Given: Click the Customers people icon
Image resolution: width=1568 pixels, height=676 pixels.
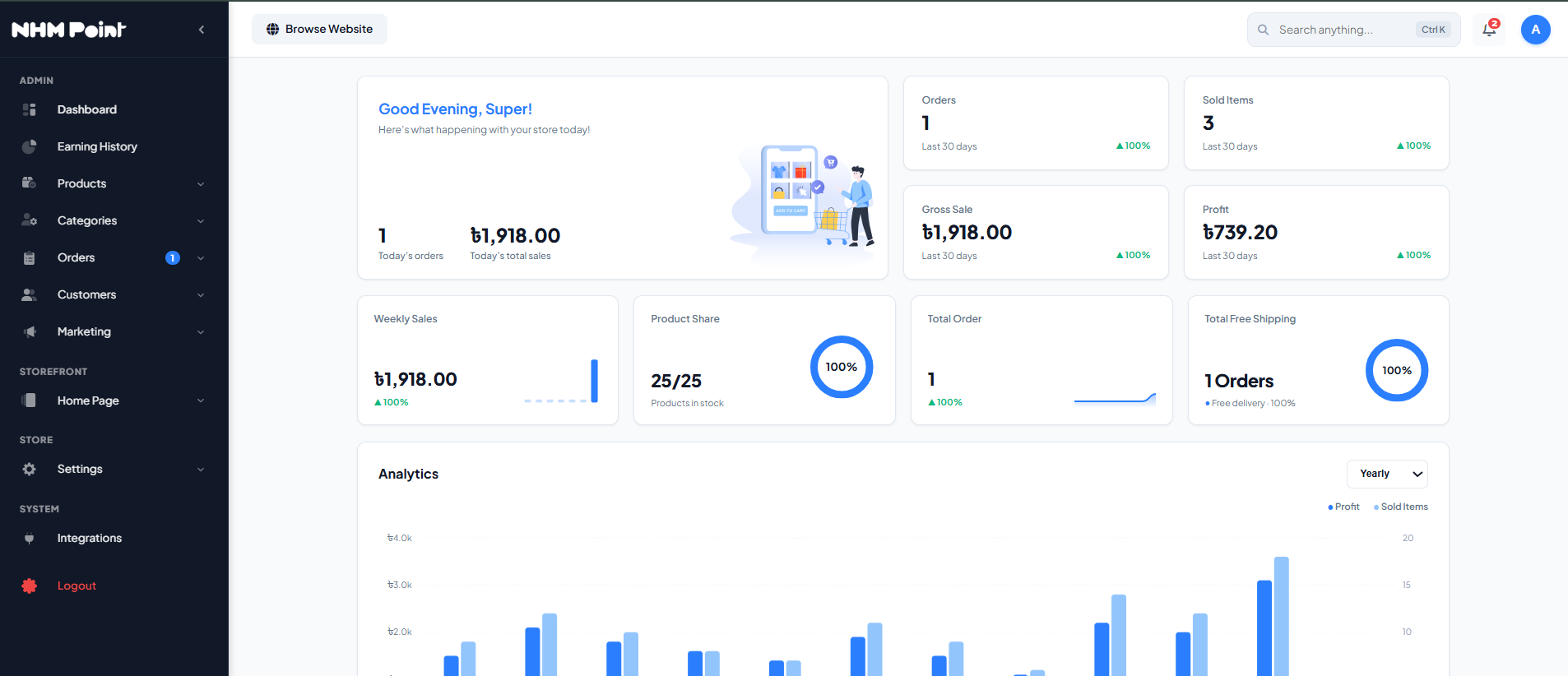Looking at the screenshot, I should [30, 294].
